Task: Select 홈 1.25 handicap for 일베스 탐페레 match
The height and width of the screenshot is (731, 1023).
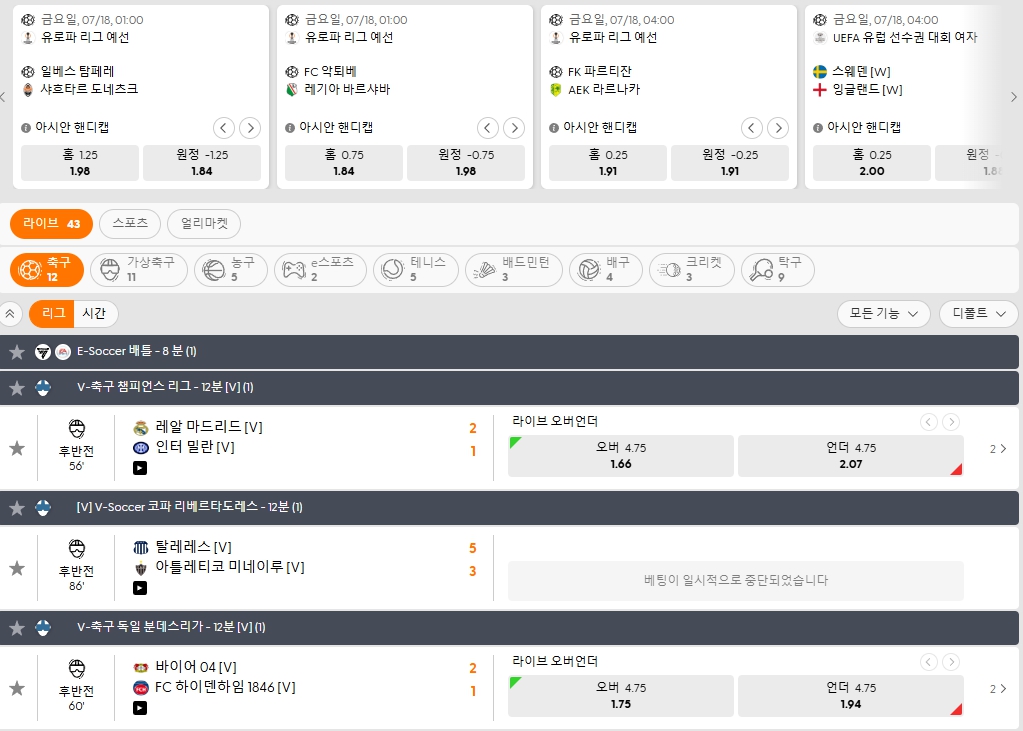Action: (x=80, y=162)
